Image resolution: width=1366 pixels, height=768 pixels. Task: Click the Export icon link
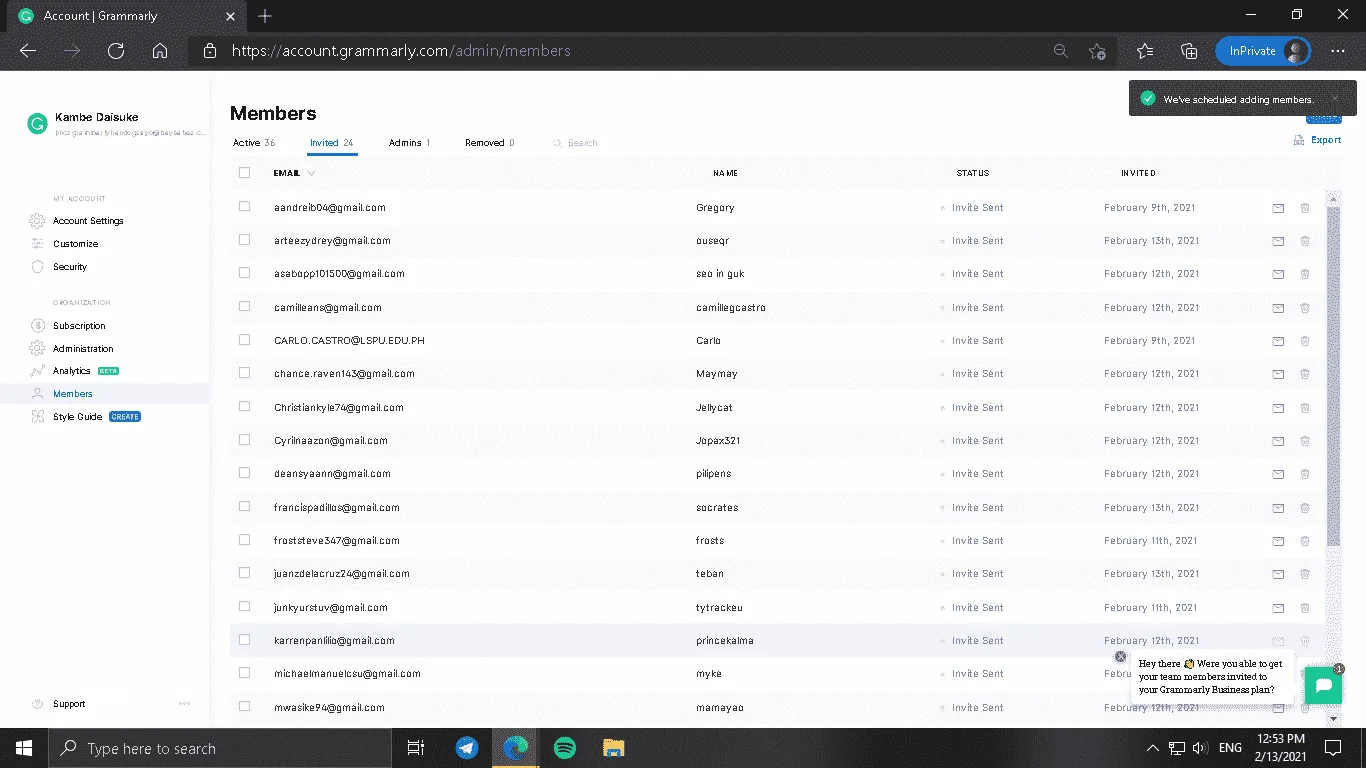1317,140
